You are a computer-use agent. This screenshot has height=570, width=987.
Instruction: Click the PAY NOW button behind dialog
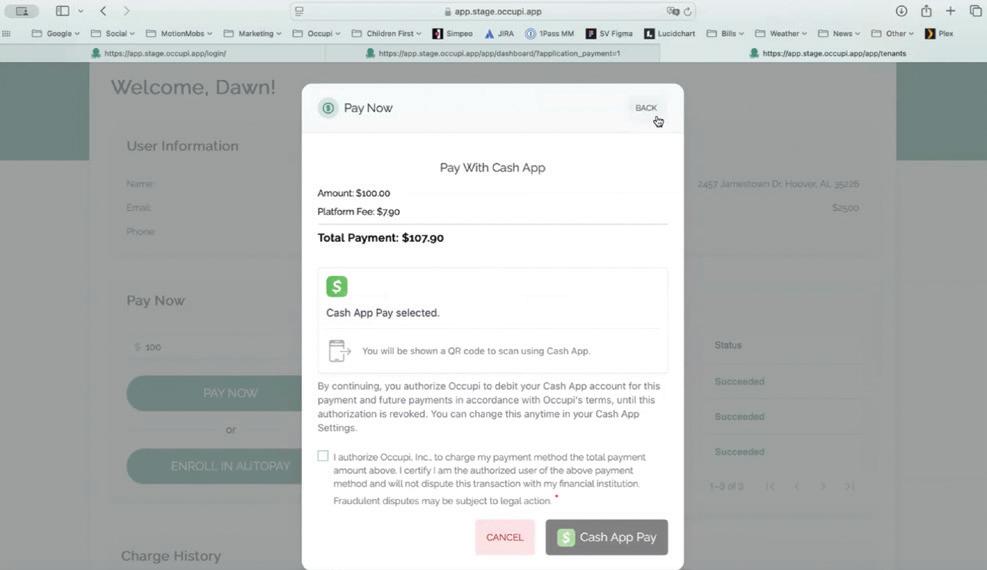215,393
